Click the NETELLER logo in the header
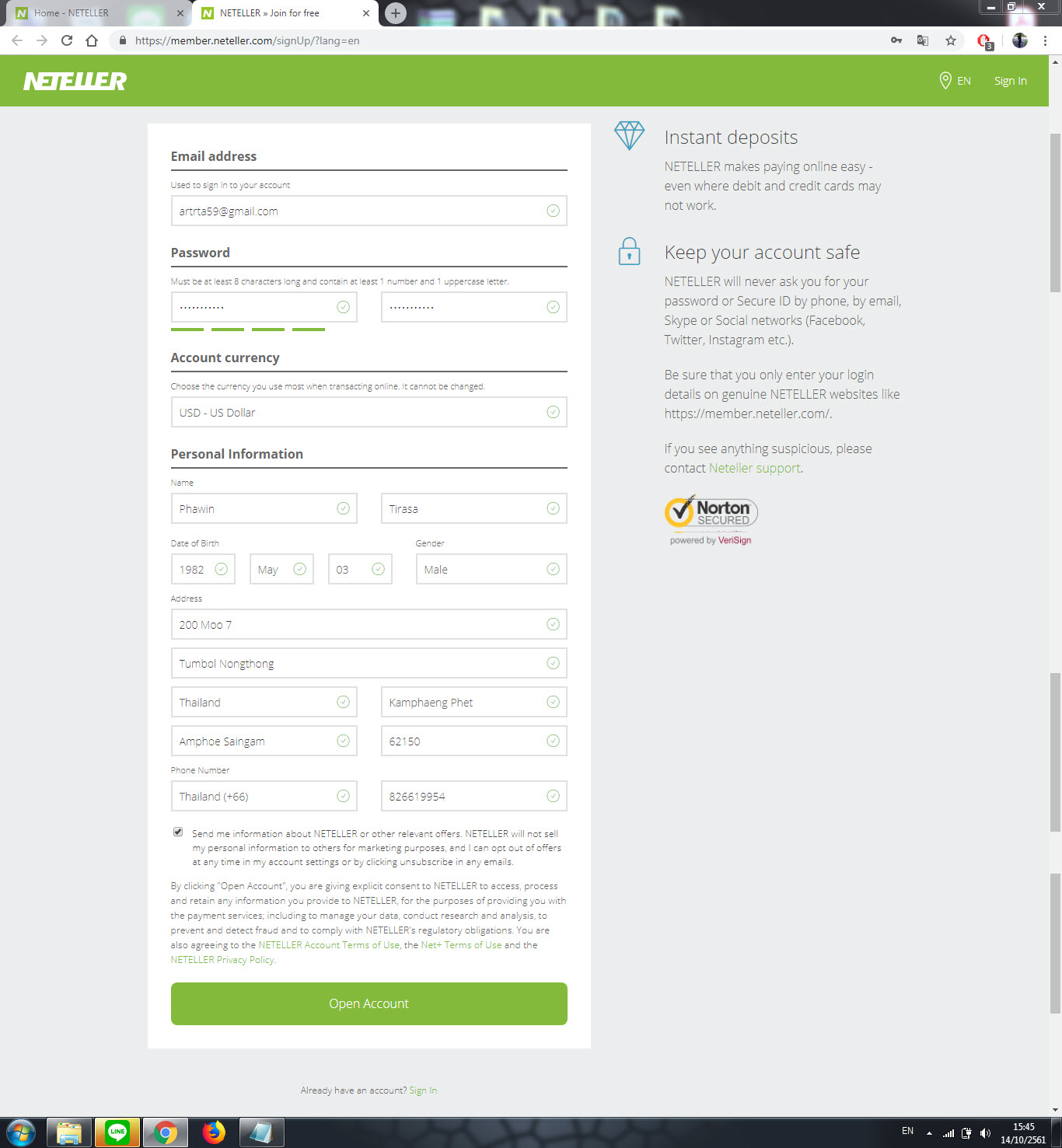This screenshot has height=1148, width=1062. [x=75, y=81]
